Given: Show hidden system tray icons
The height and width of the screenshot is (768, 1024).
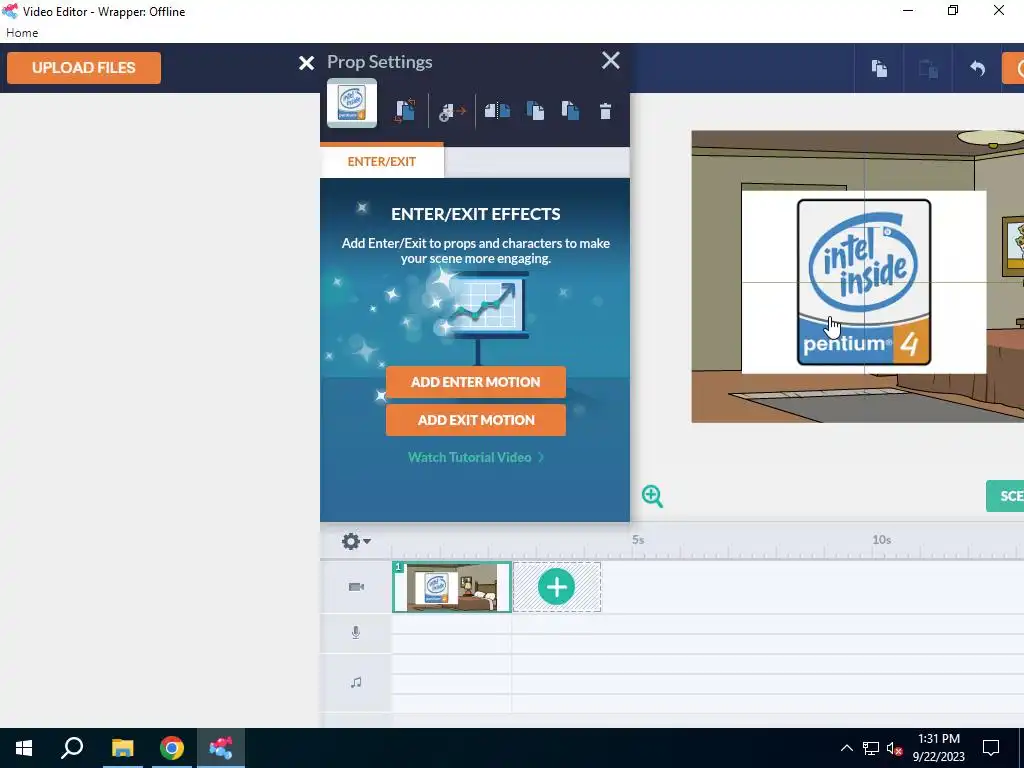Looking at the screenshot, I should pyautogui.click(x=846, y=748).
